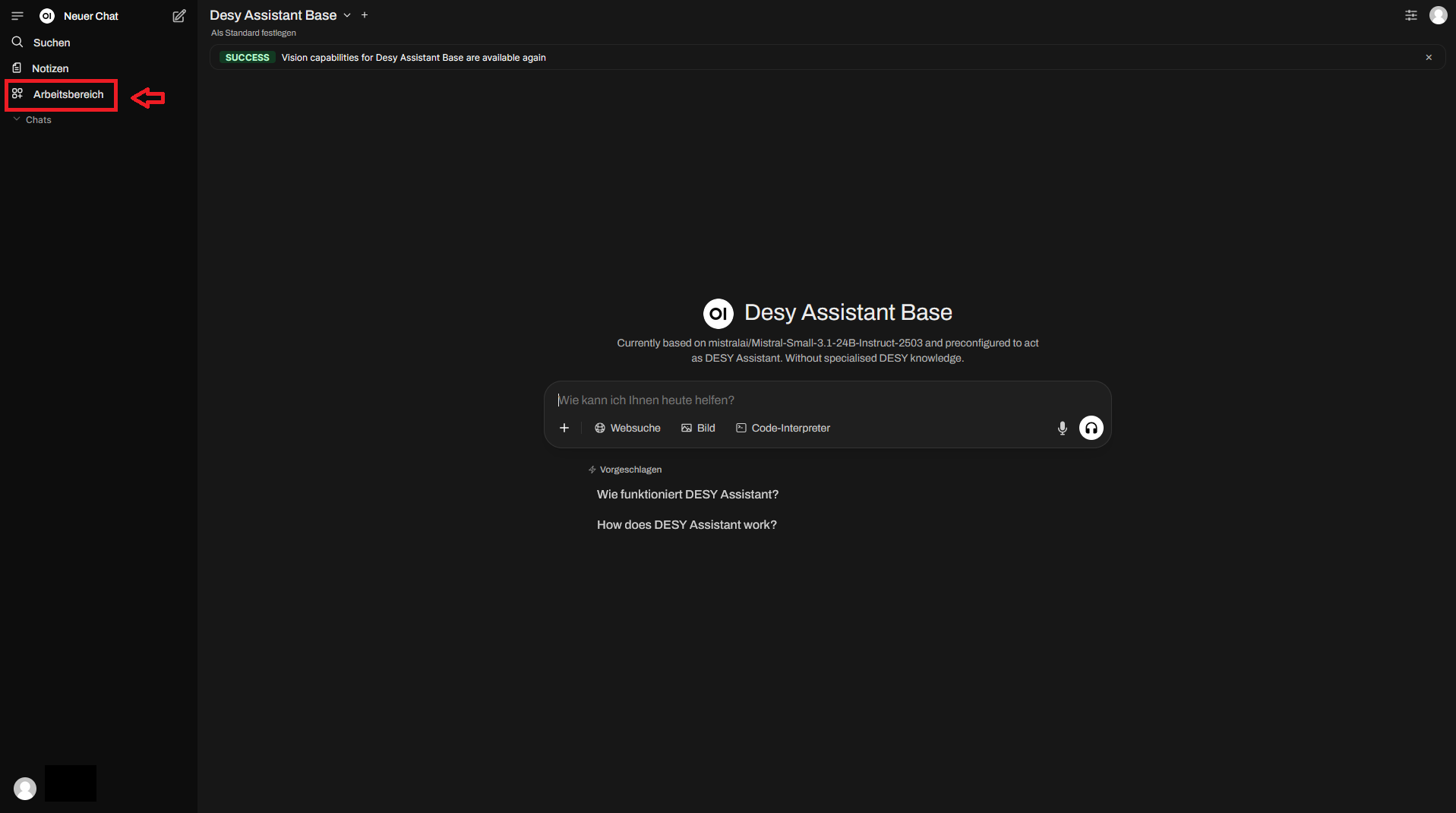Select suggestion Wie funktioniert DESY Assistant?
Screen dimensions: 1456x813
tap(687, 495)
